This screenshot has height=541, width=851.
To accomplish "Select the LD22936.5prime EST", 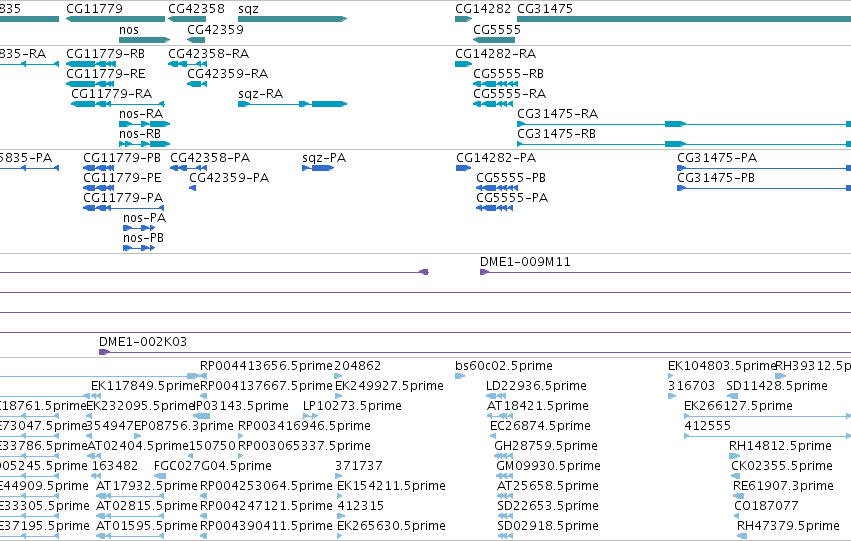I will (496, 396).
